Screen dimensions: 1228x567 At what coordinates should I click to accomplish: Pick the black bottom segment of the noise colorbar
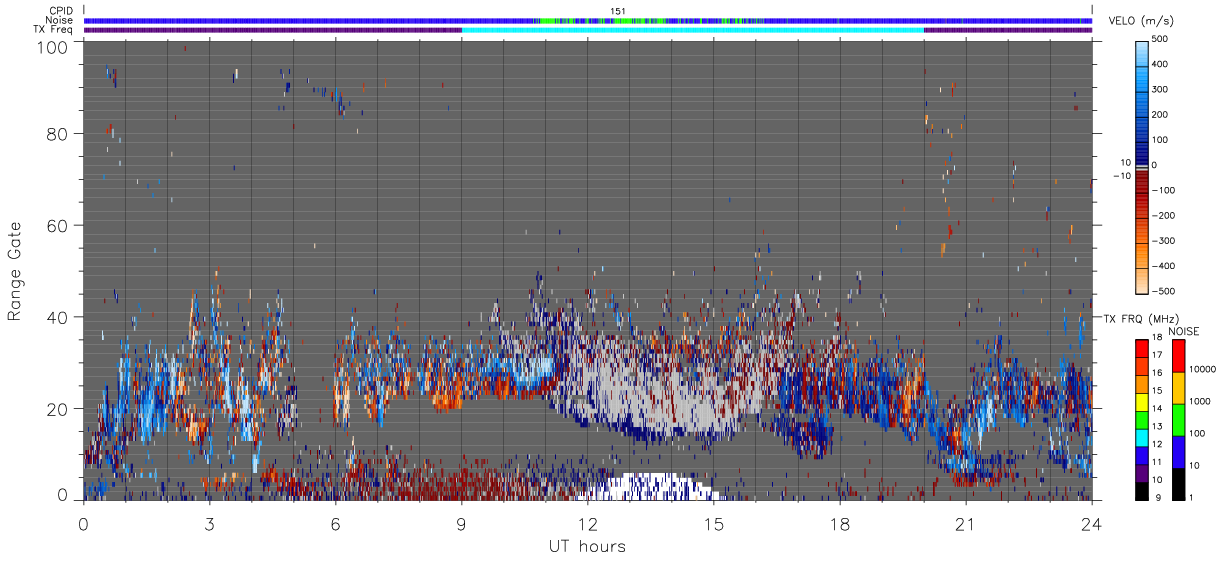(1179, 484)
